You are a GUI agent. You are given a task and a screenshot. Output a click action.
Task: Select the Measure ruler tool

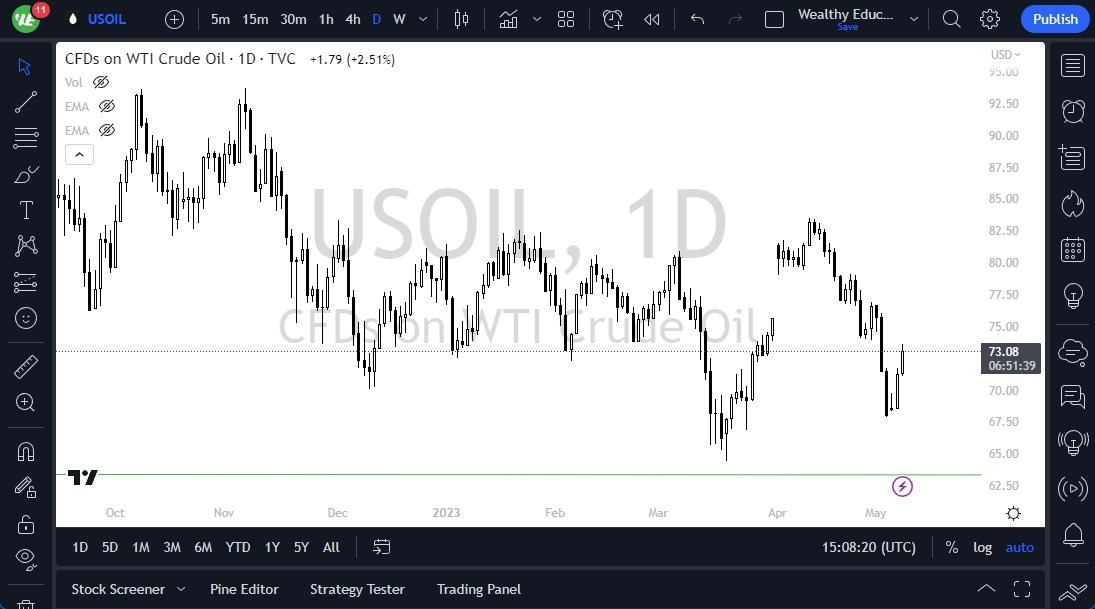(25, 366)
